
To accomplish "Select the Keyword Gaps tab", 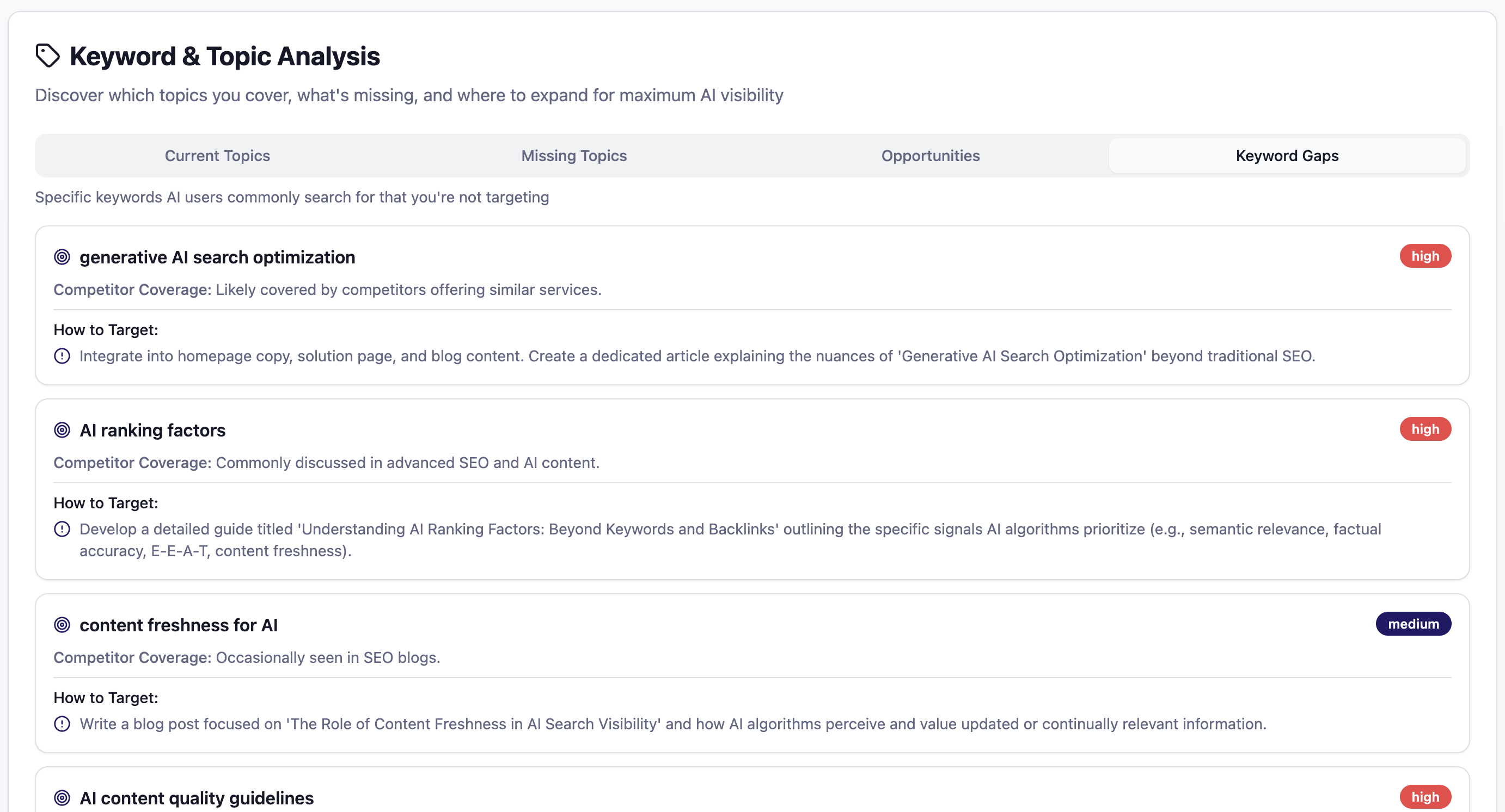I will (1287, 155).
